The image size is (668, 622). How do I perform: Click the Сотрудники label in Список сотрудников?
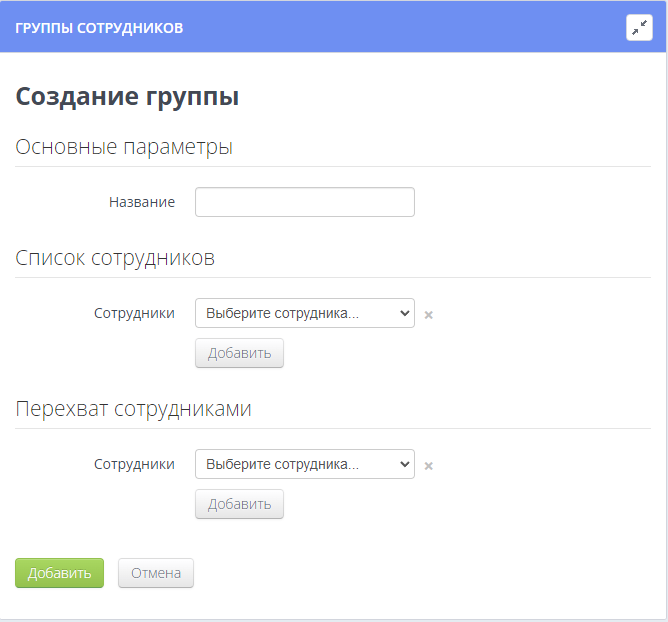pos(134,313)
